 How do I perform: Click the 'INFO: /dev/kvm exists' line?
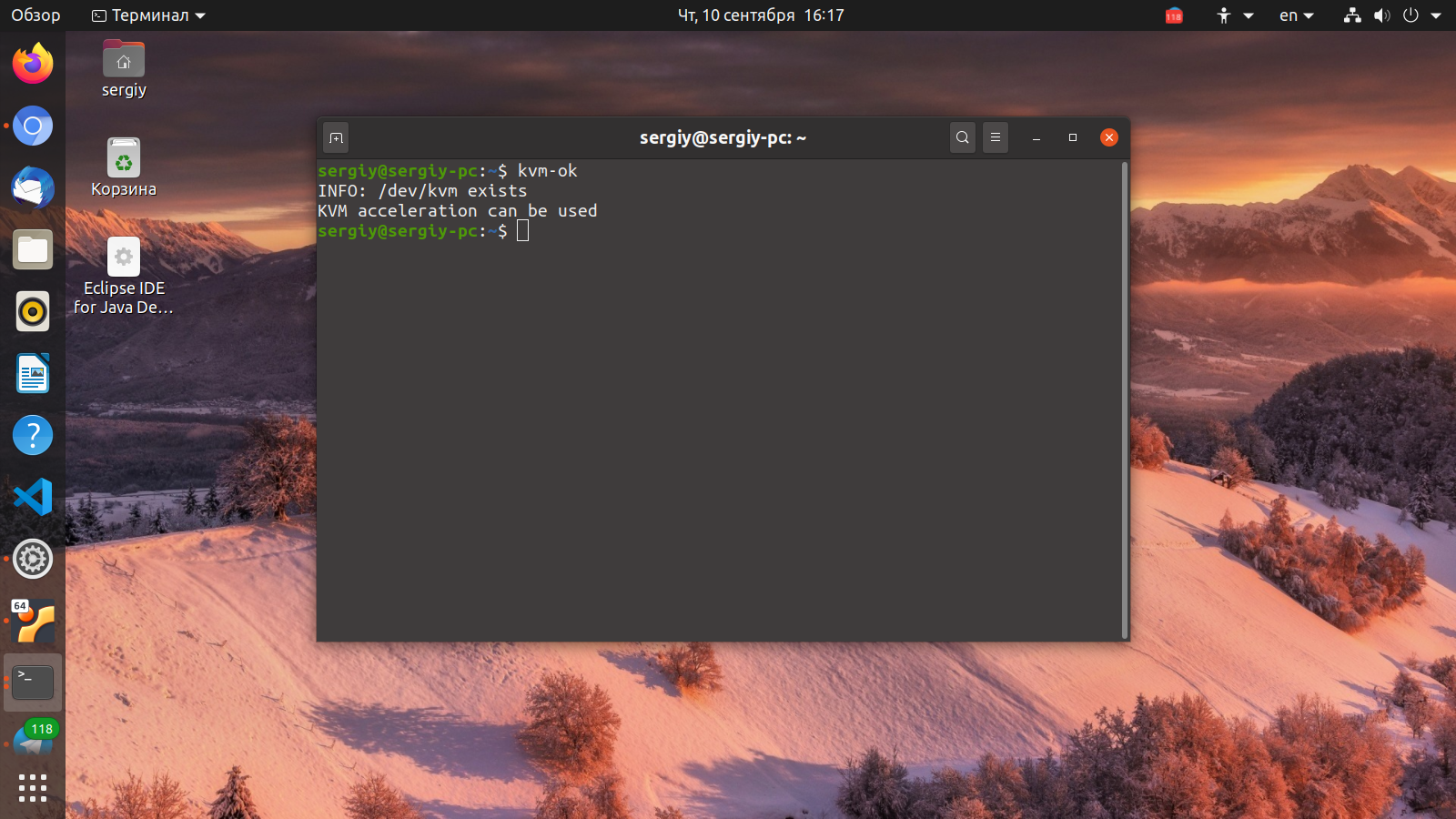[x=422, y=191]
